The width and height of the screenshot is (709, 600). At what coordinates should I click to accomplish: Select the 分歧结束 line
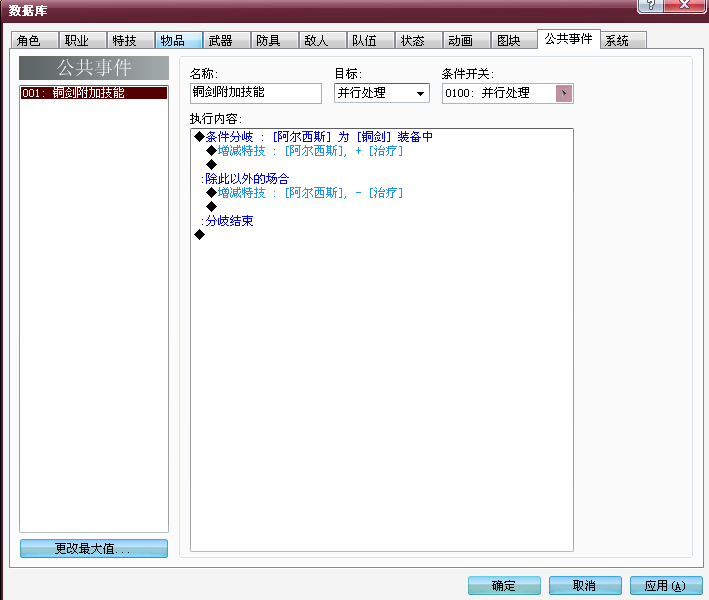tap(227, 221)
